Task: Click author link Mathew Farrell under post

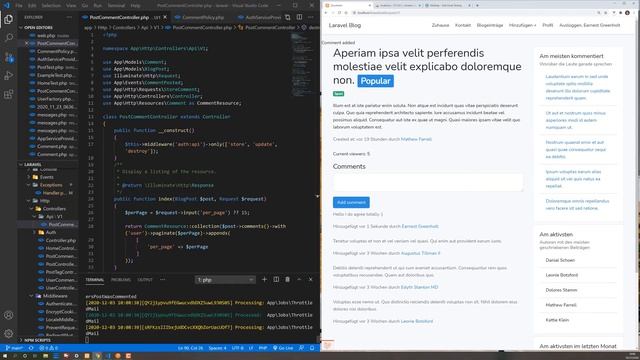Action: [x=416, y=139]
